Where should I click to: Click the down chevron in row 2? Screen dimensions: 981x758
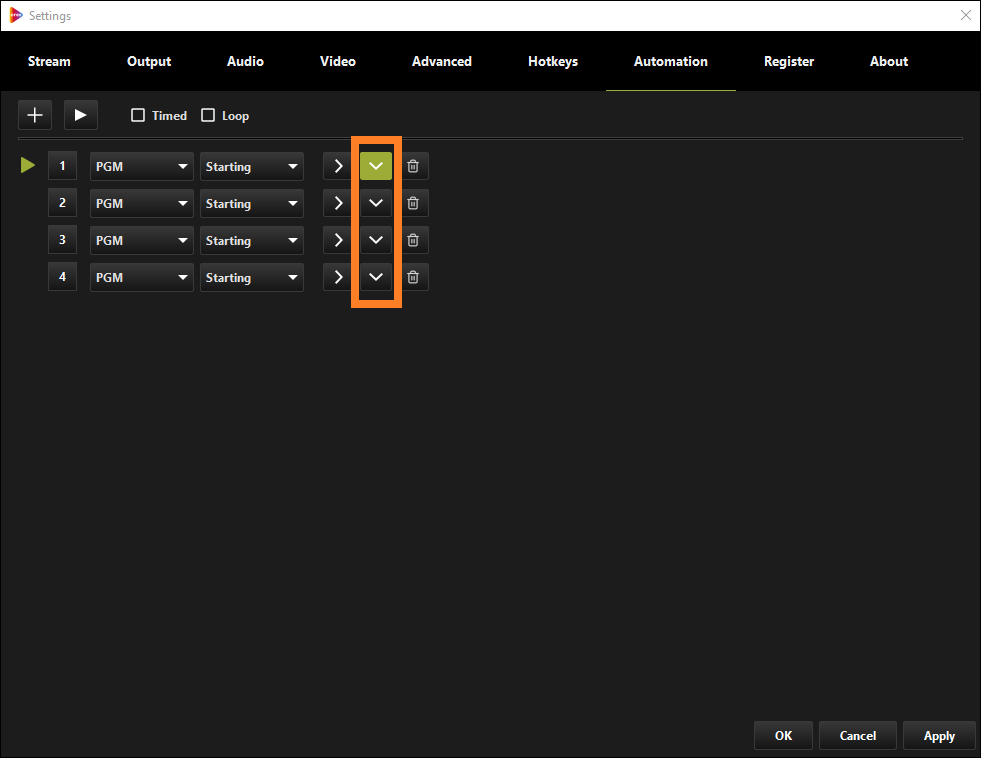[x=376, y=203]
